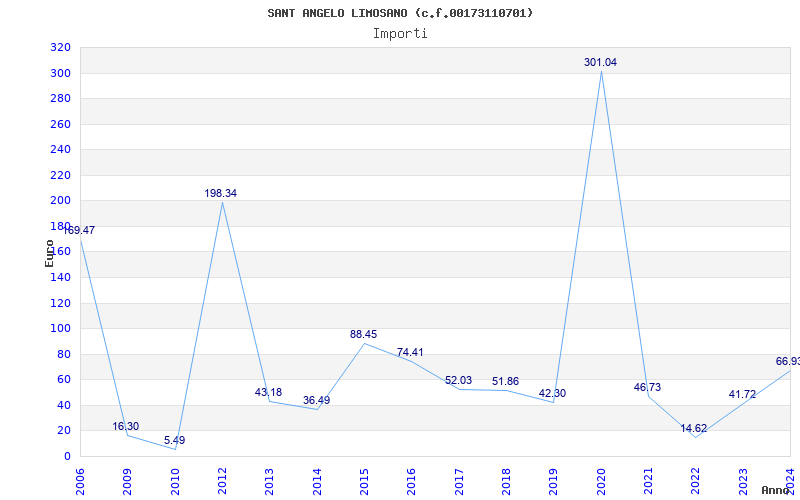The width and height of the screenshot is (800, 500).
Task: Select the 2010 x-axis year label
Action: (x=175, y=482)
